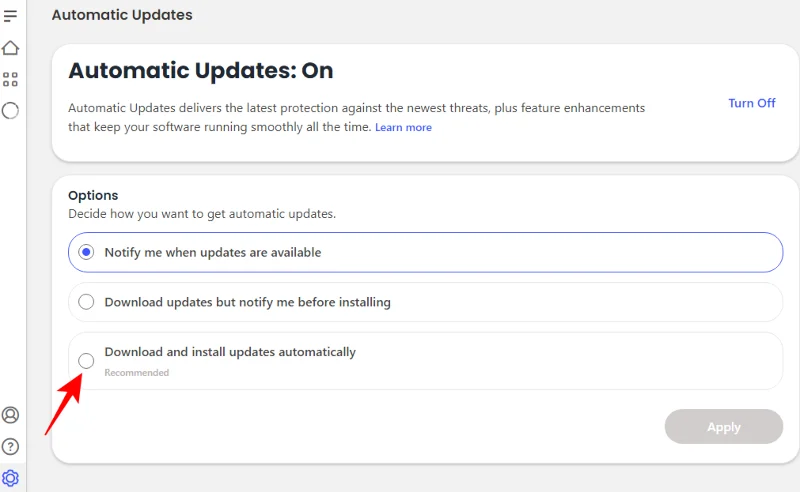Open the Learn more link

(x=403, y=128)
